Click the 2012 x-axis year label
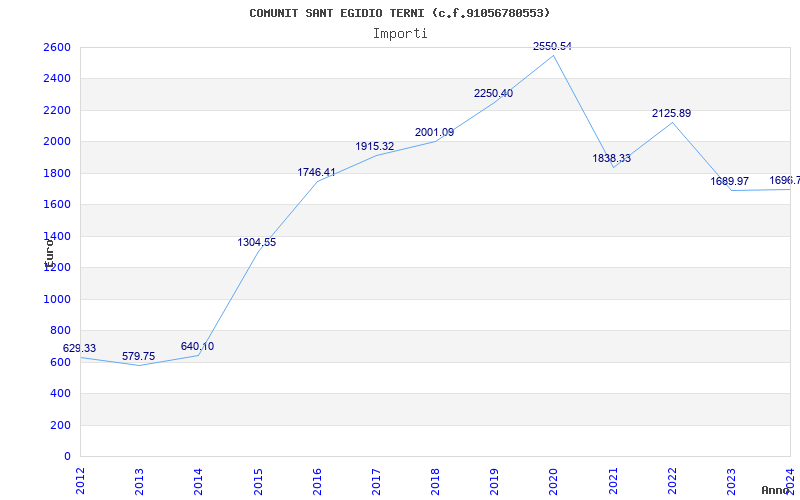This screenshot has width=800, height=500. coord(80,481)
